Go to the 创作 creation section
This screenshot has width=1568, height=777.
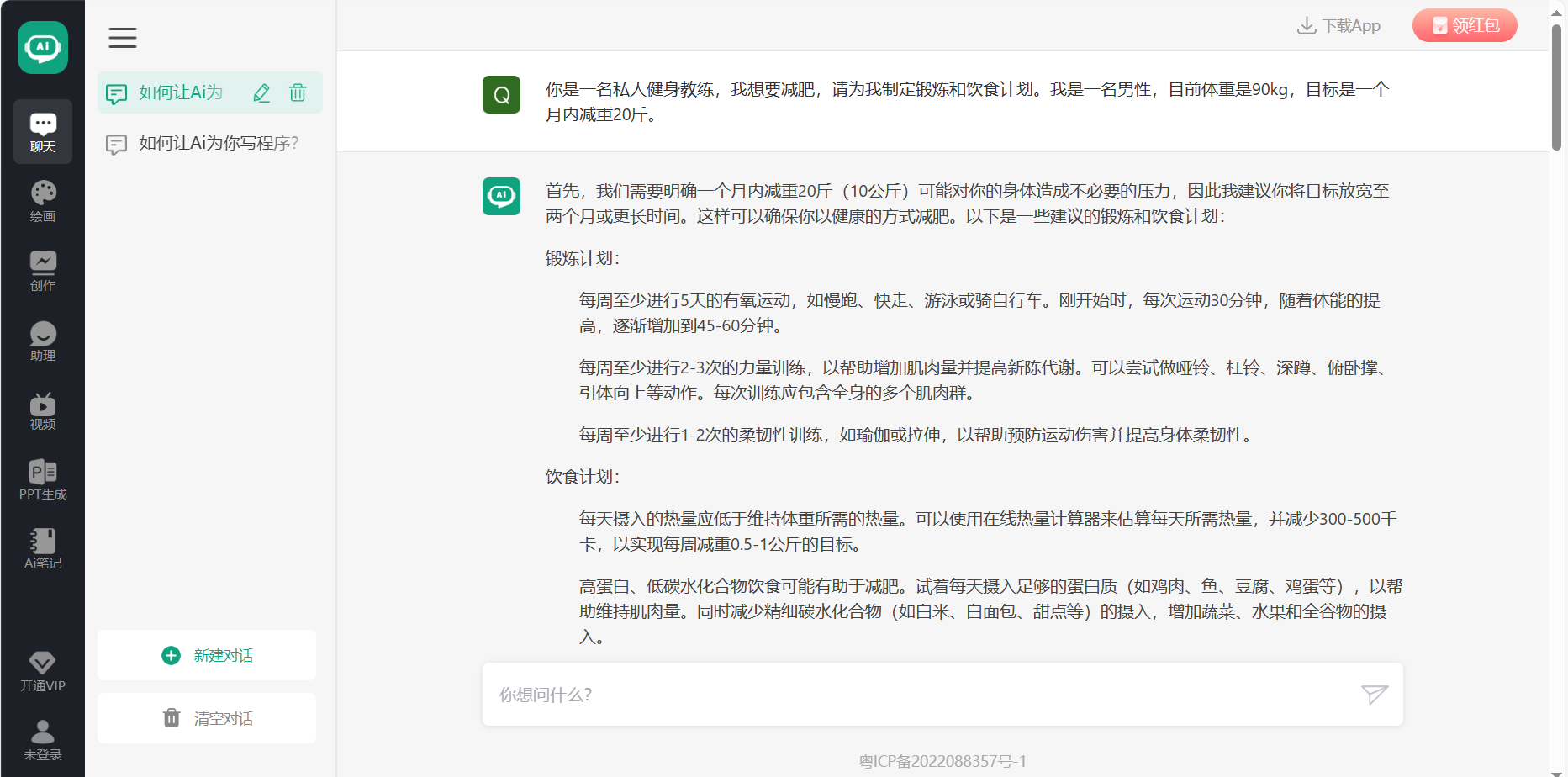pyautogui.click(x=43, y=271)
